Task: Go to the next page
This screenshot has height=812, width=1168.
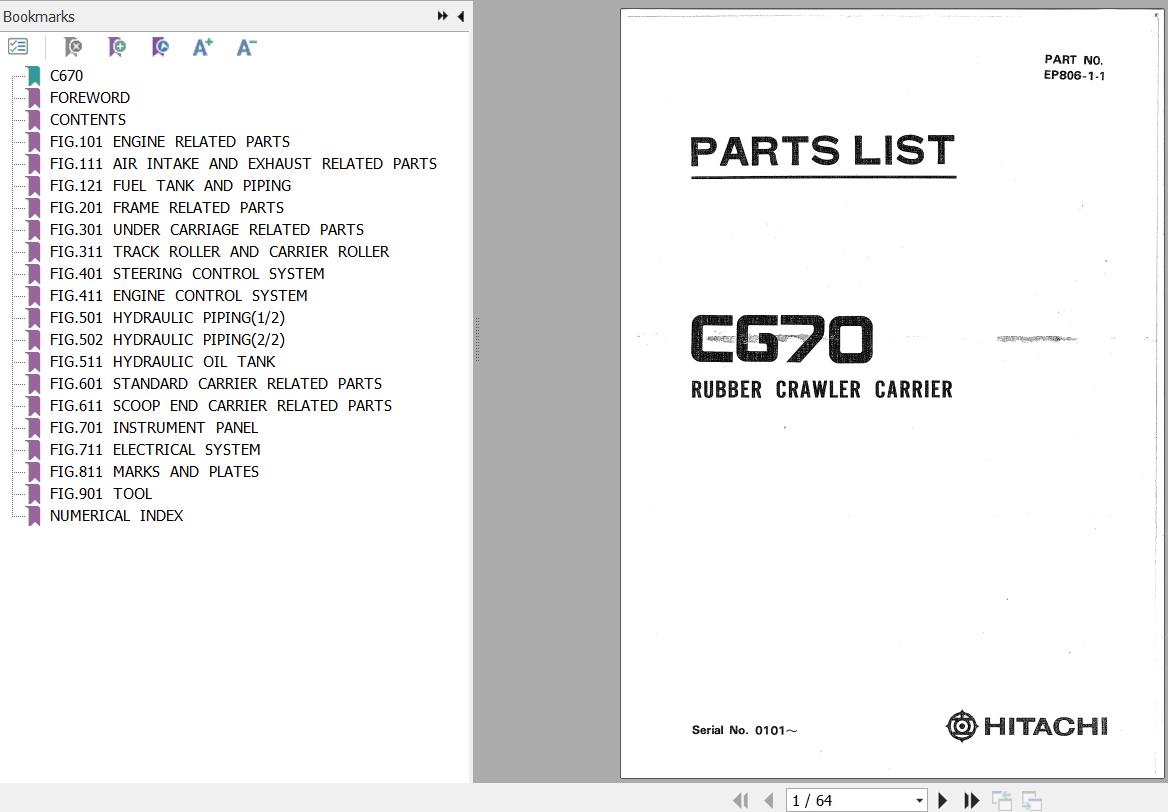Action: pos(942,800)
